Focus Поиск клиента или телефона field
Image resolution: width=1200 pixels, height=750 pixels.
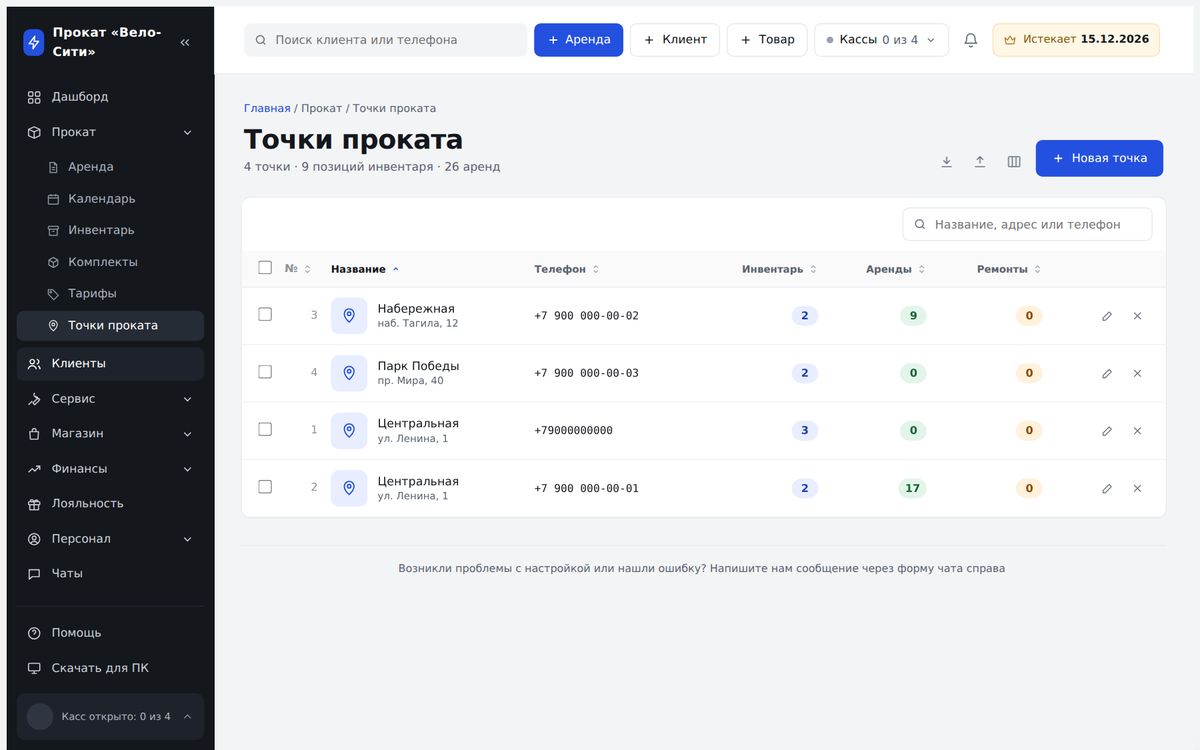385,40
